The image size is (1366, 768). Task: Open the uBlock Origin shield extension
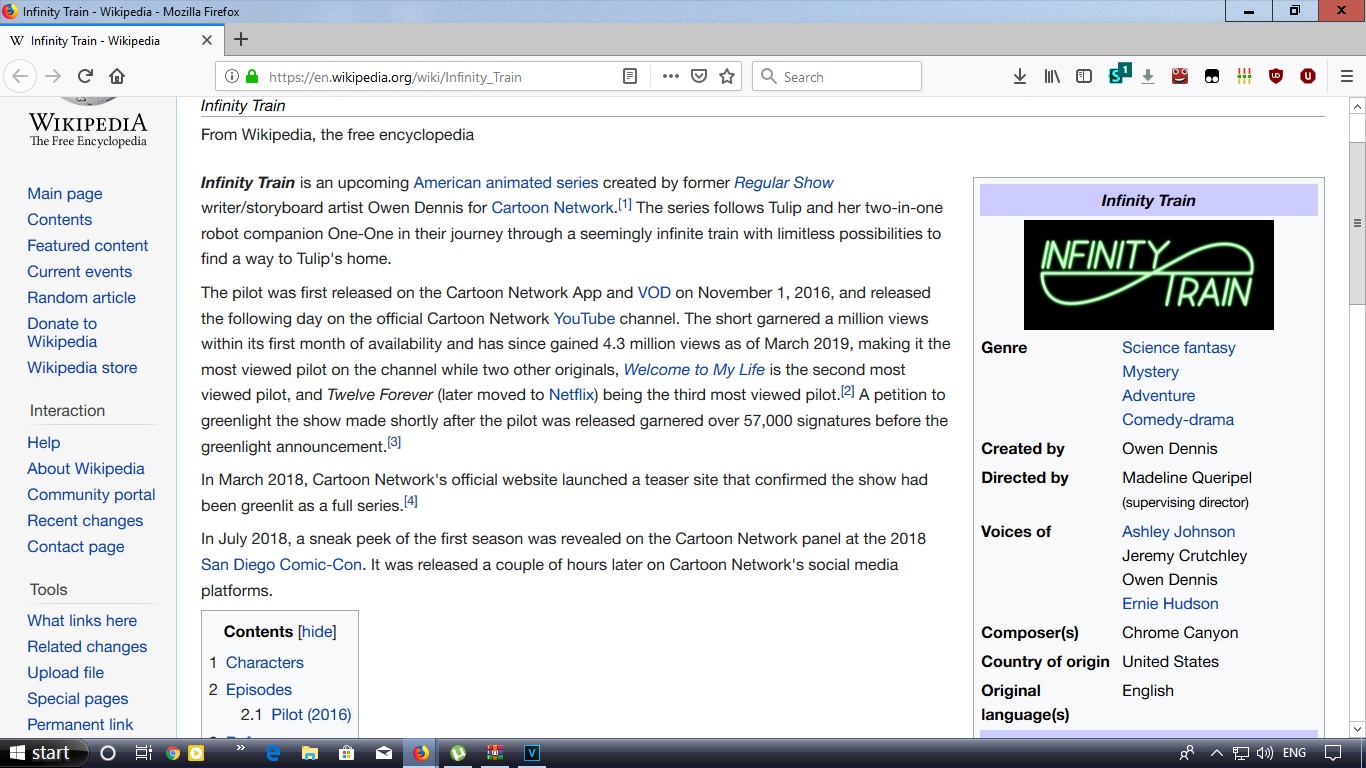(1276, 76)
